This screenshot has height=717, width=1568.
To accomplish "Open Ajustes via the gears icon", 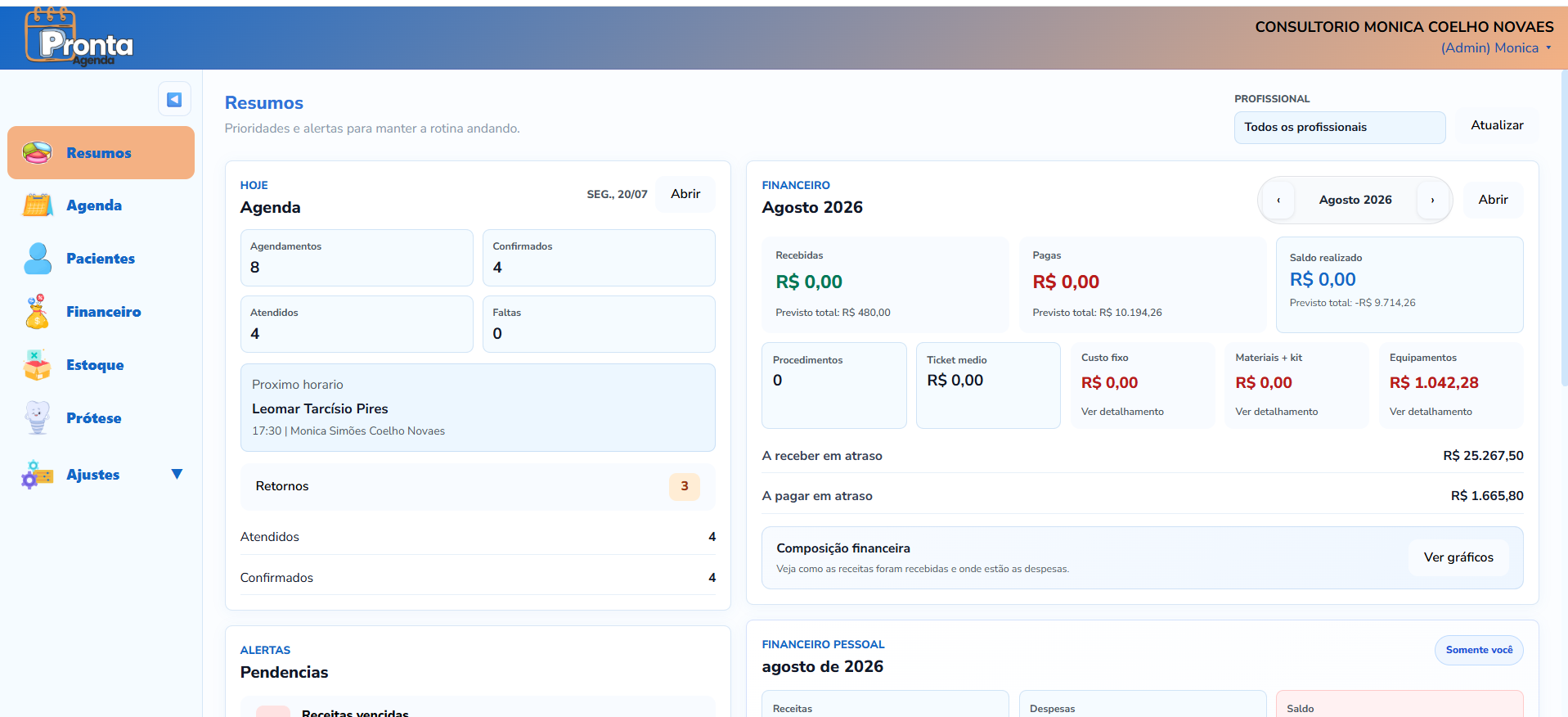I will 38,475.
